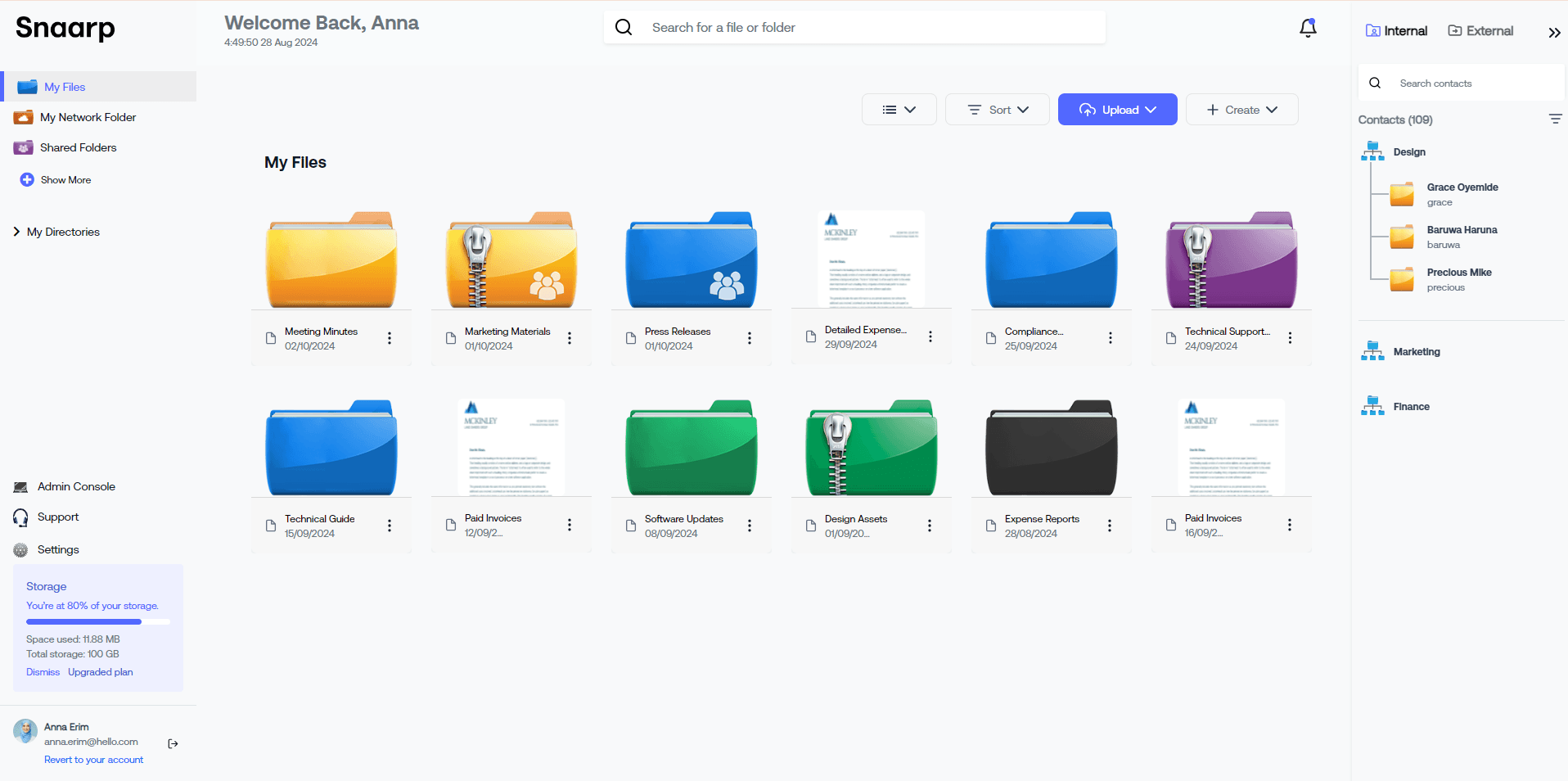
Task: Open more options for Marketing Materials
Action: click(x=570, y=338)
